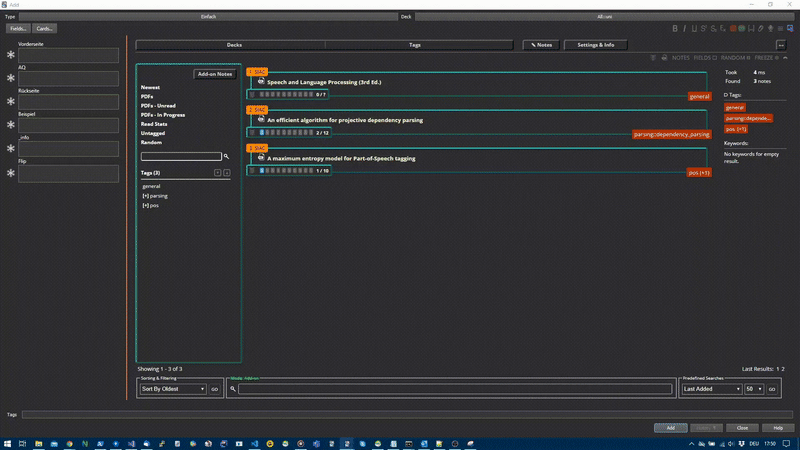Focus the Tags input at bottom
Screen dimensions: 800x450
407,414
